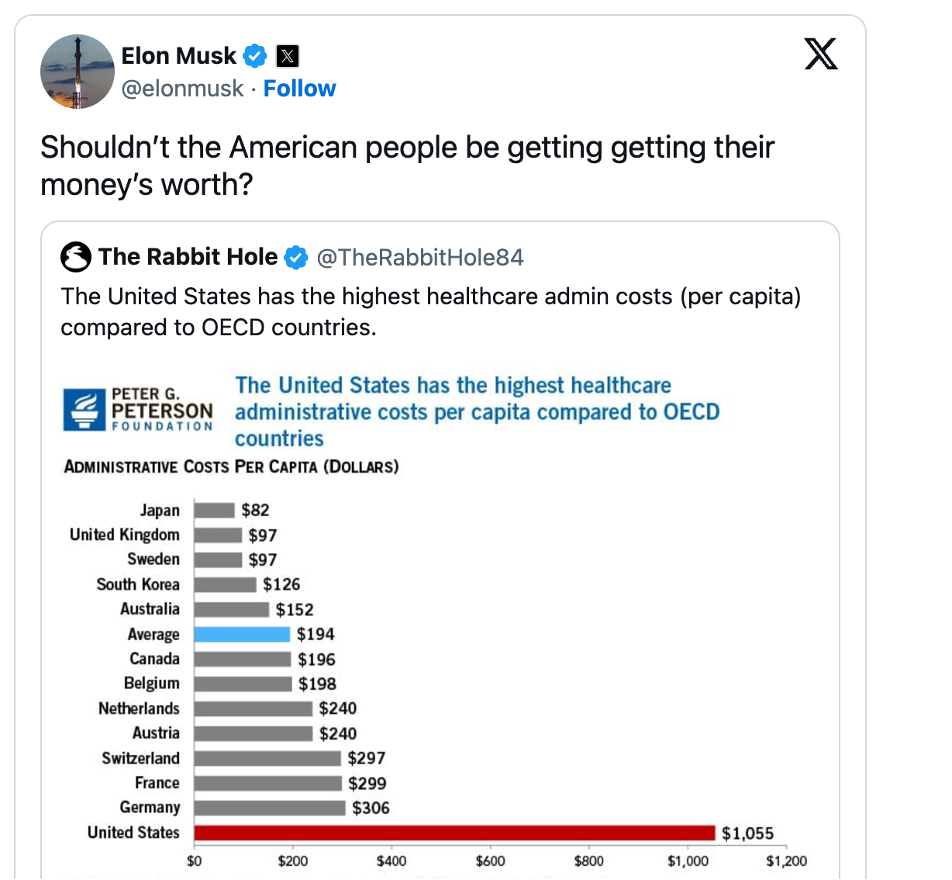Click the chart's blue headline title
952x880 pixels.
477,412
